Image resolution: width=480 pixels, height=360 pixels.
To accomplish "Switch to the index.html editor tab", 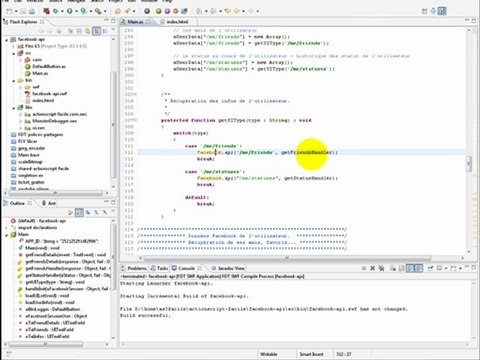I will coord(177,22).
